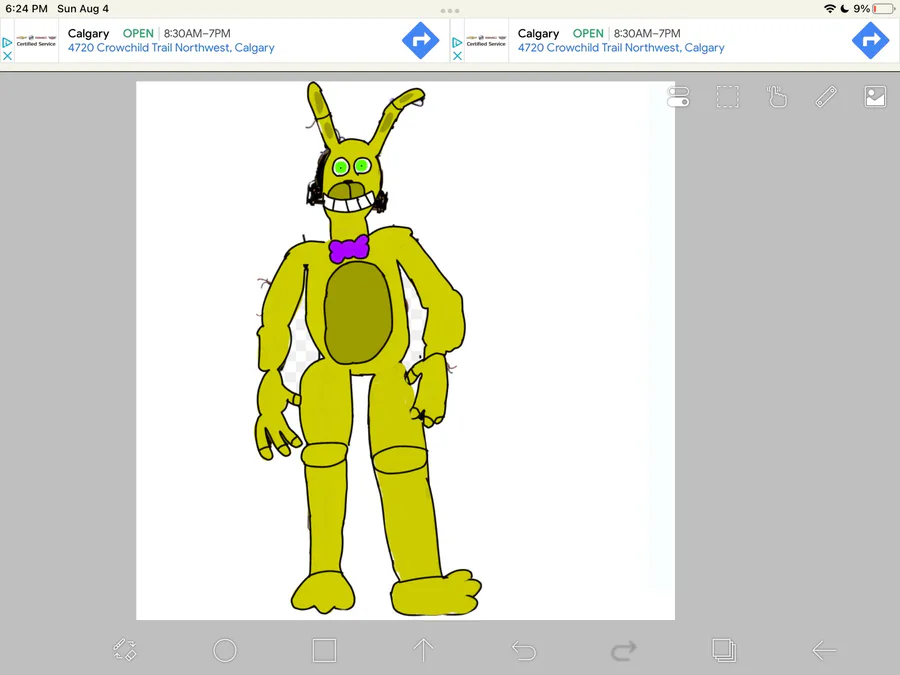Tap directions arrow in right Calgary ad
The image size is (900, 675).
coord(870,40)
